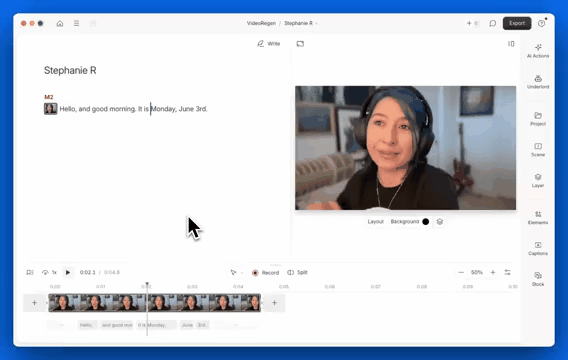
Task: Open the Project sidebar panel
Action: [x=538, y=119]
